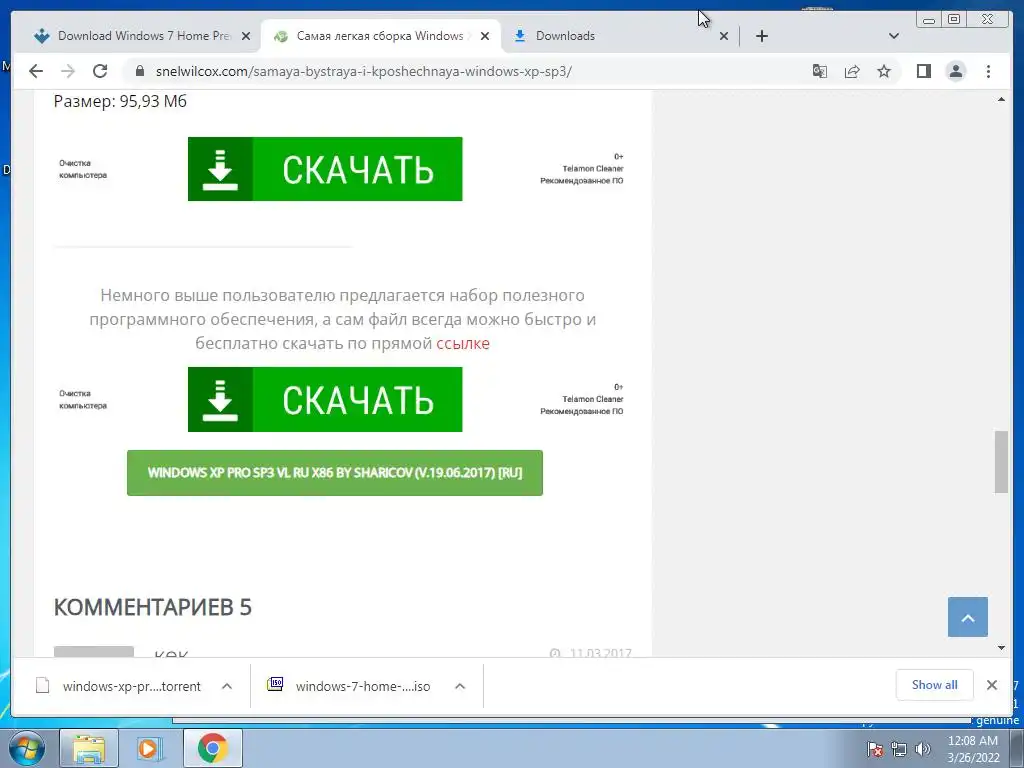
Task: Click the КОММЕНТАРИЕВ 5 heading
Action: pos(153,607)
